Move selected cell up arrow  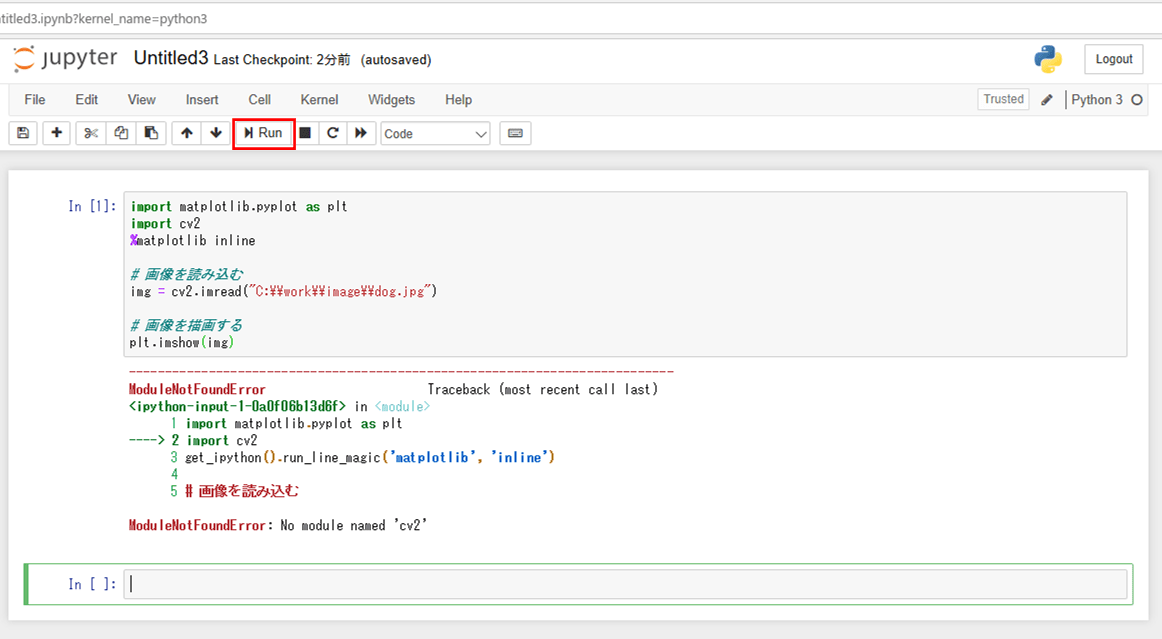pyautogui.click(x=187, y=133)
